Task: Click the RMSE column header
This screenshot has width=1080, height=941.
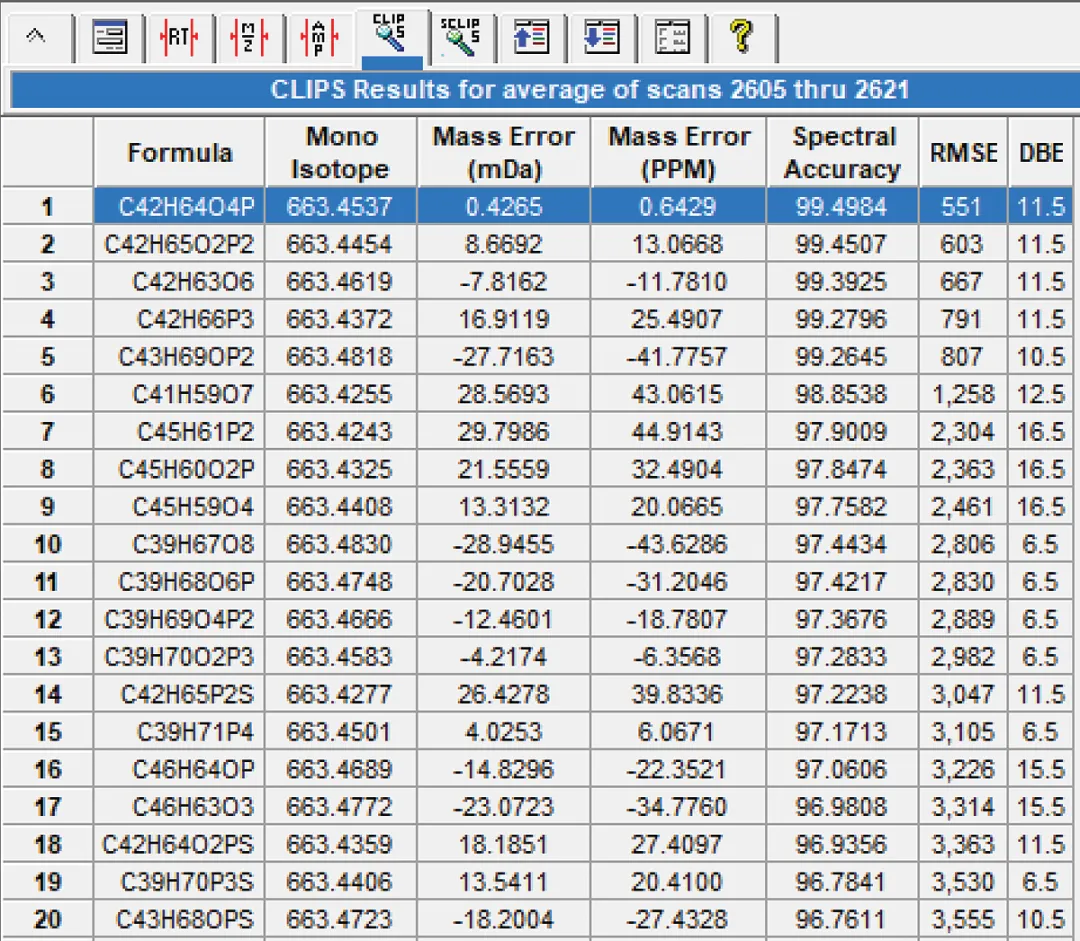Action: pyautogui.click(x=964, y=153)
